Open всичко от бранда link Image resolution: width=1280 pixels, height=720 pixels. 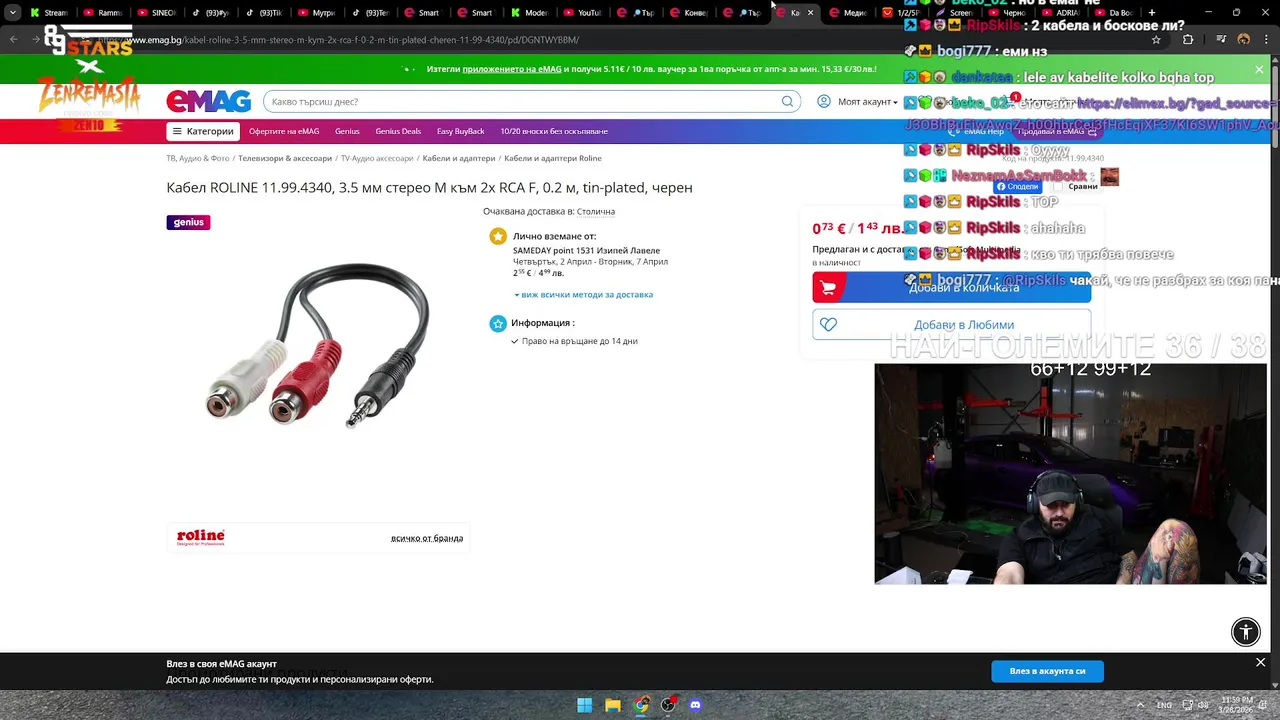pos(427,538)
